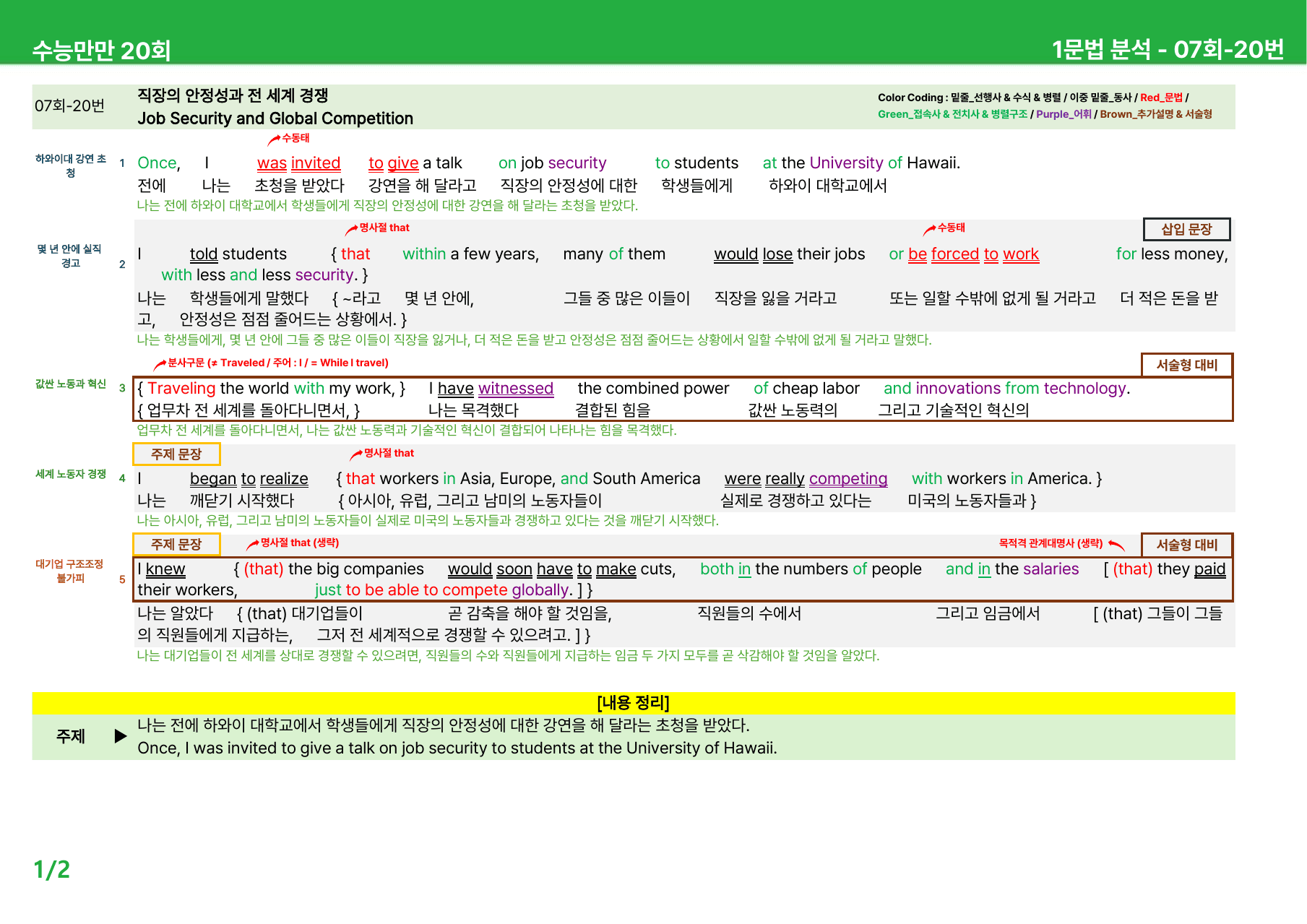The height and width of the screenshot is (924, 1307).
Task: Click the phrase 'to give' in sentence 1
Action: 393,163
